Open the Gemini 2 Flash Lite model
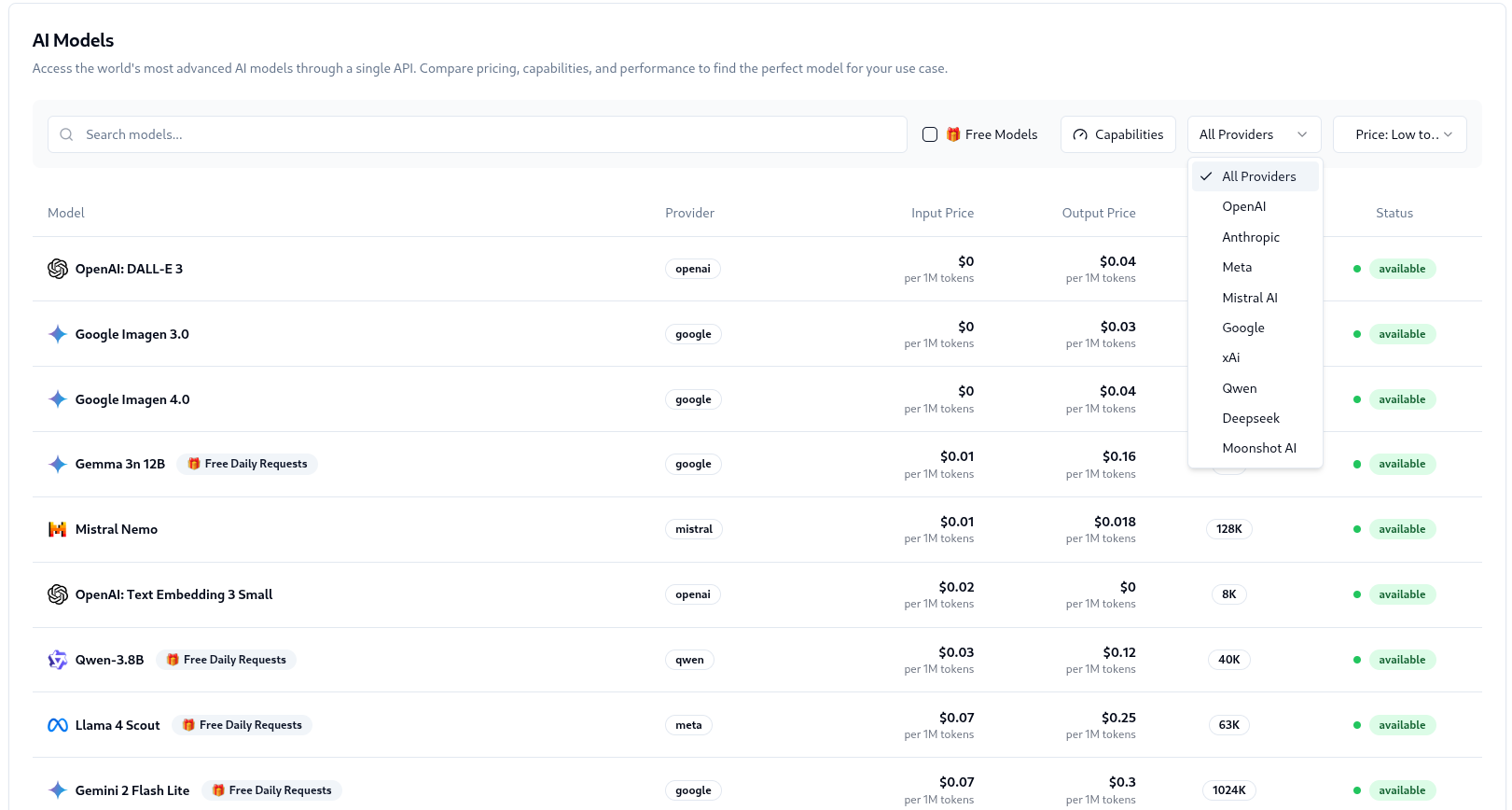This screenshot has width=1512, height=810. 132,790
